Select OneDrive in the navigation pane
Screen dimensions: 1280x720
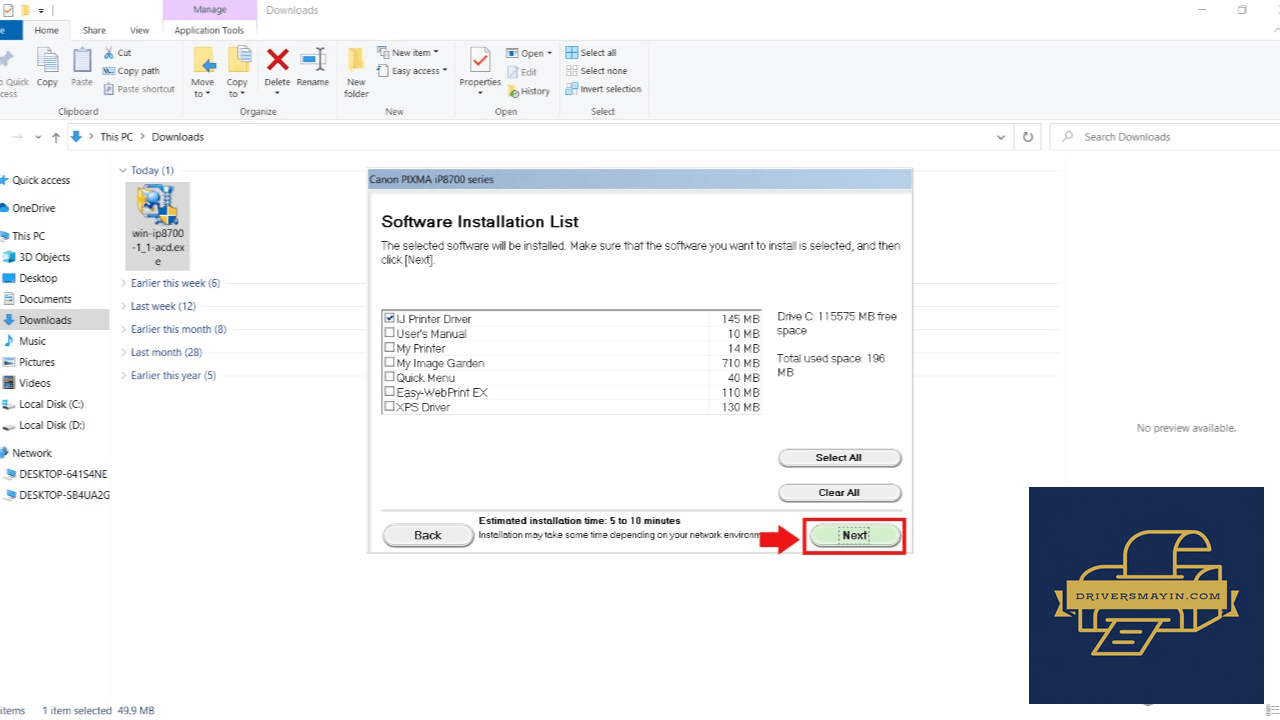click(x=34, y=208)
